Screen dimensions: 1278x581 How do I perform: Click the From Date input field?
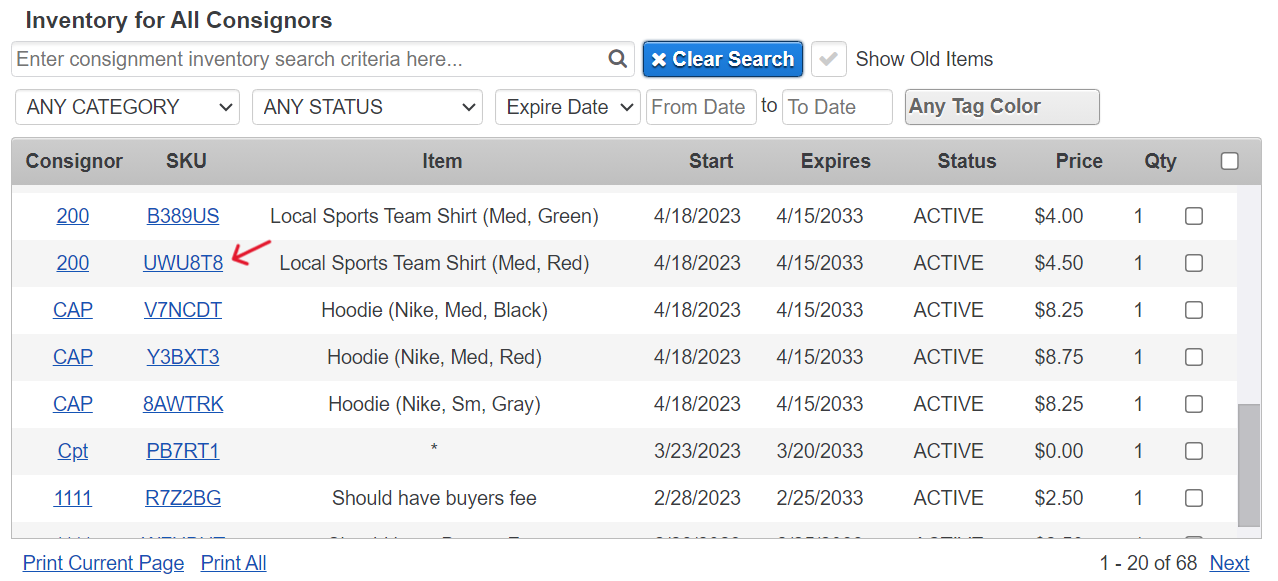698,107
